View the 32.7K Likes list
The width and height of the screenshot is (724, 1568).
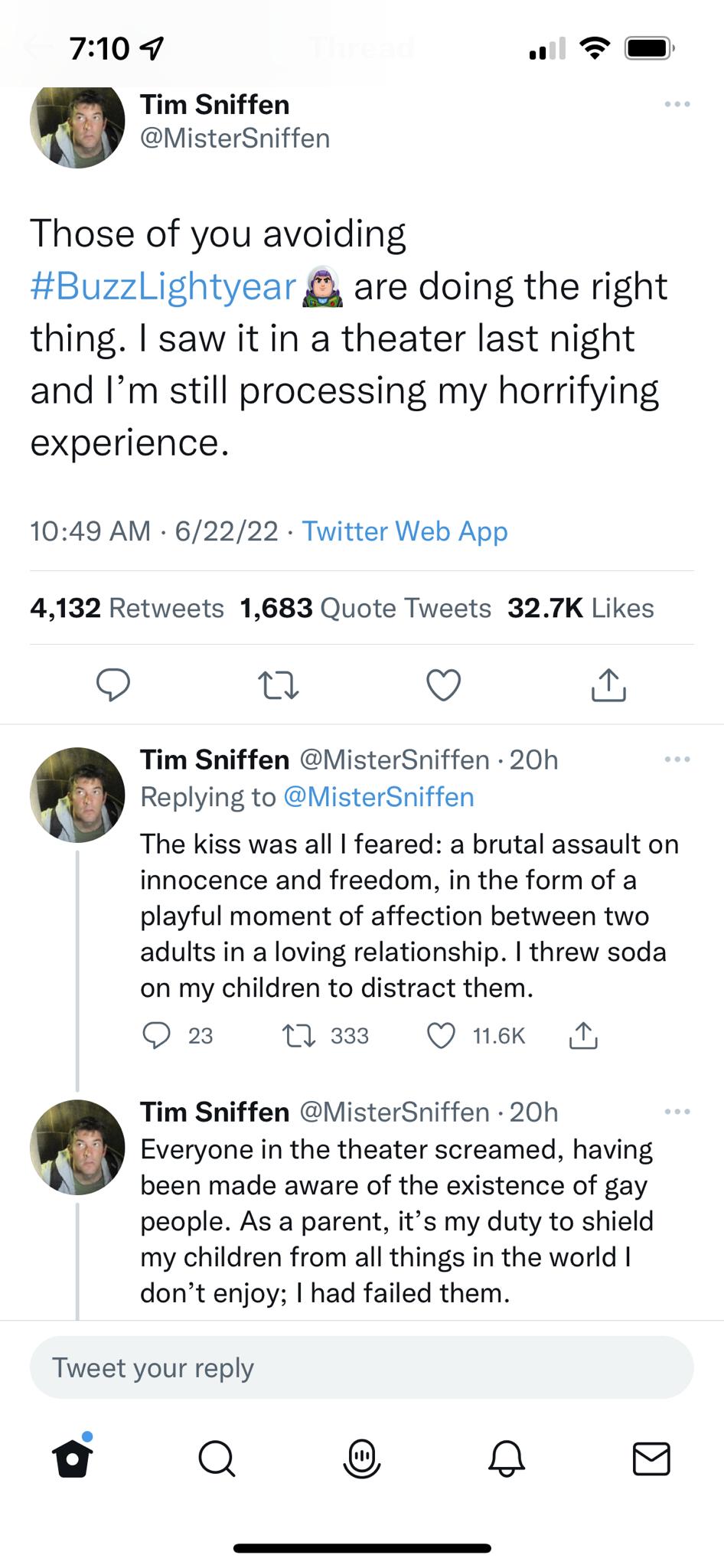580,607
